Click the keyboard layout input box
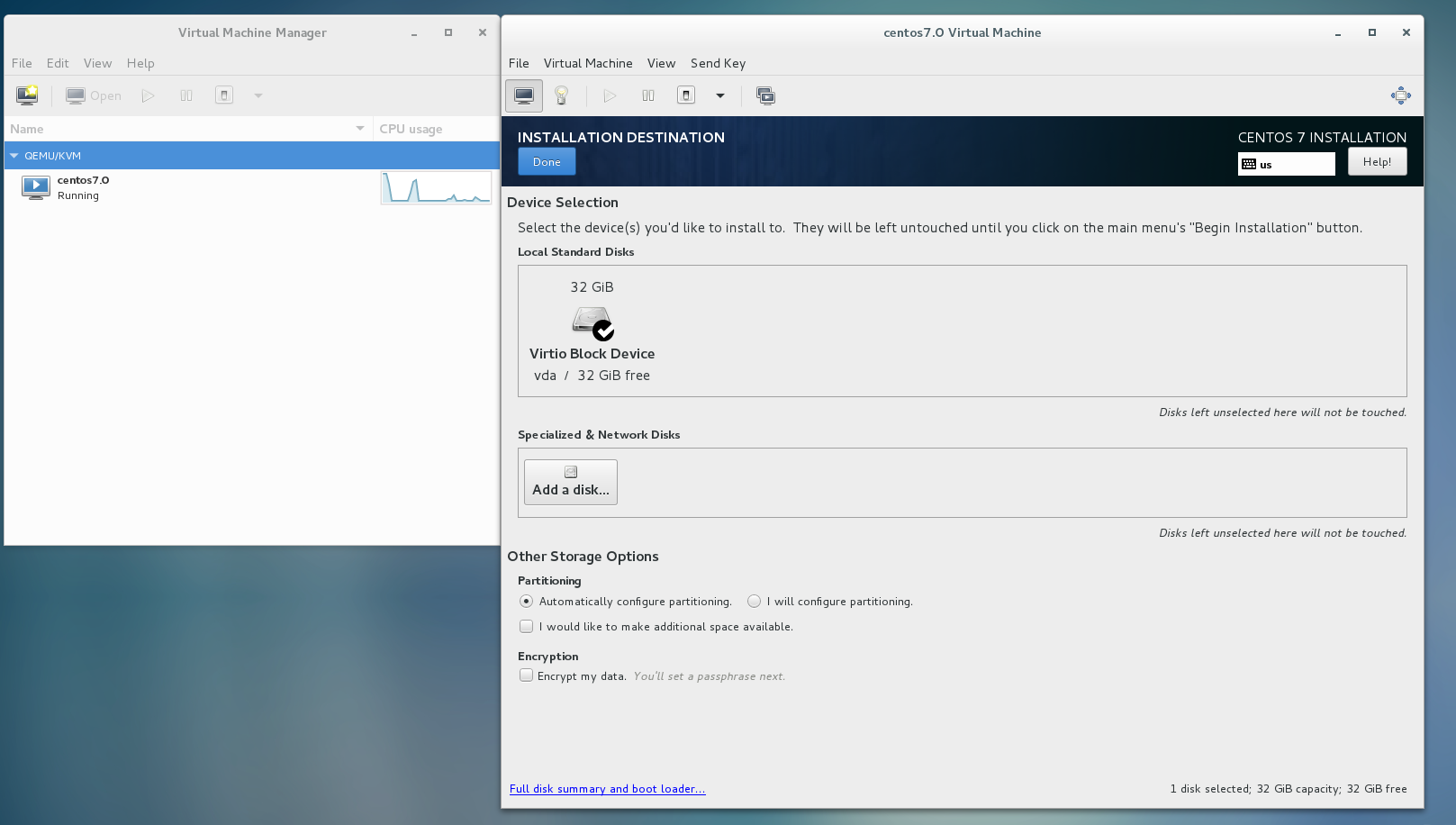 coord(1287,164)
